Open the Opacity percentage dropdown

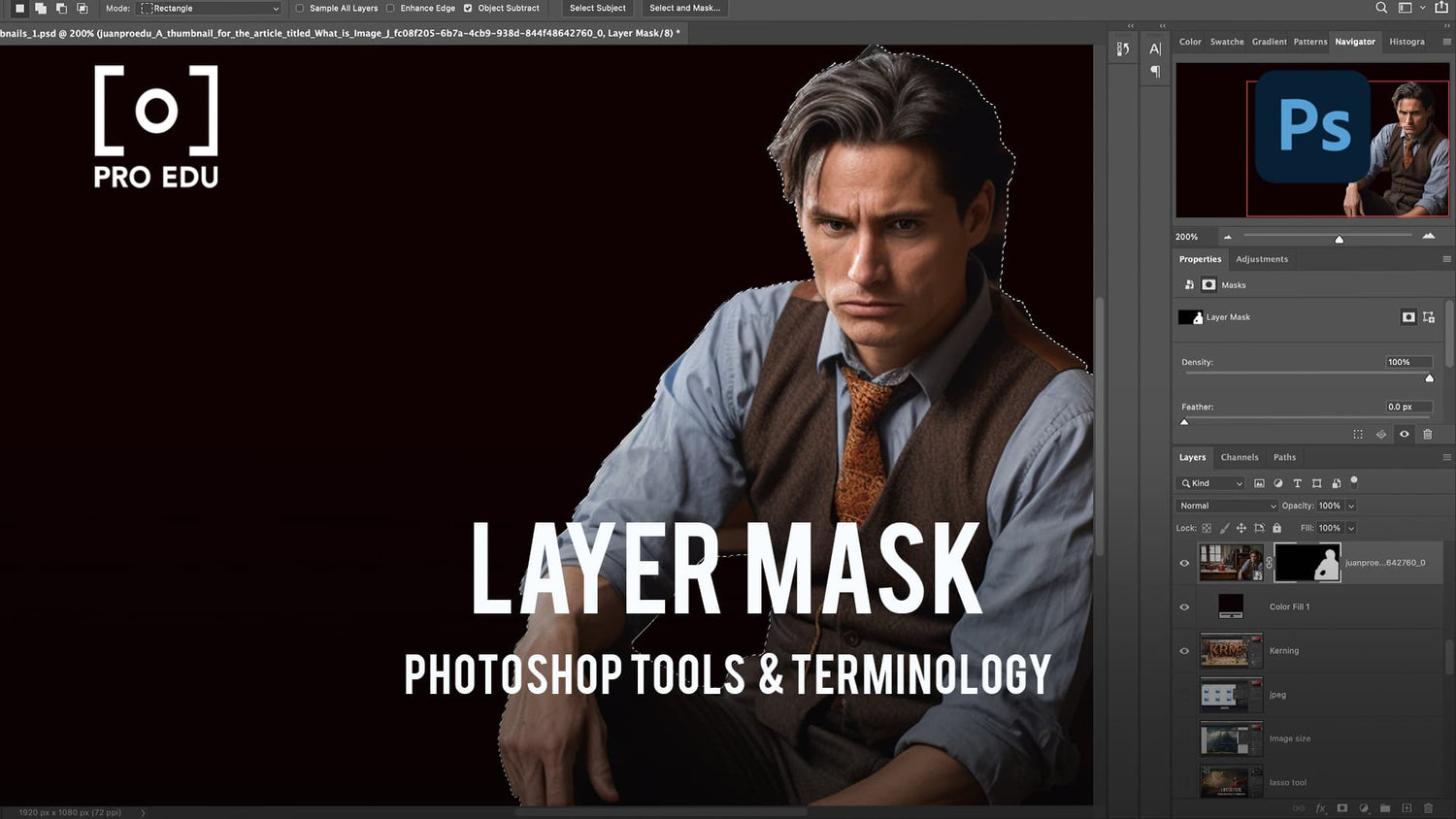[1349, 506]
